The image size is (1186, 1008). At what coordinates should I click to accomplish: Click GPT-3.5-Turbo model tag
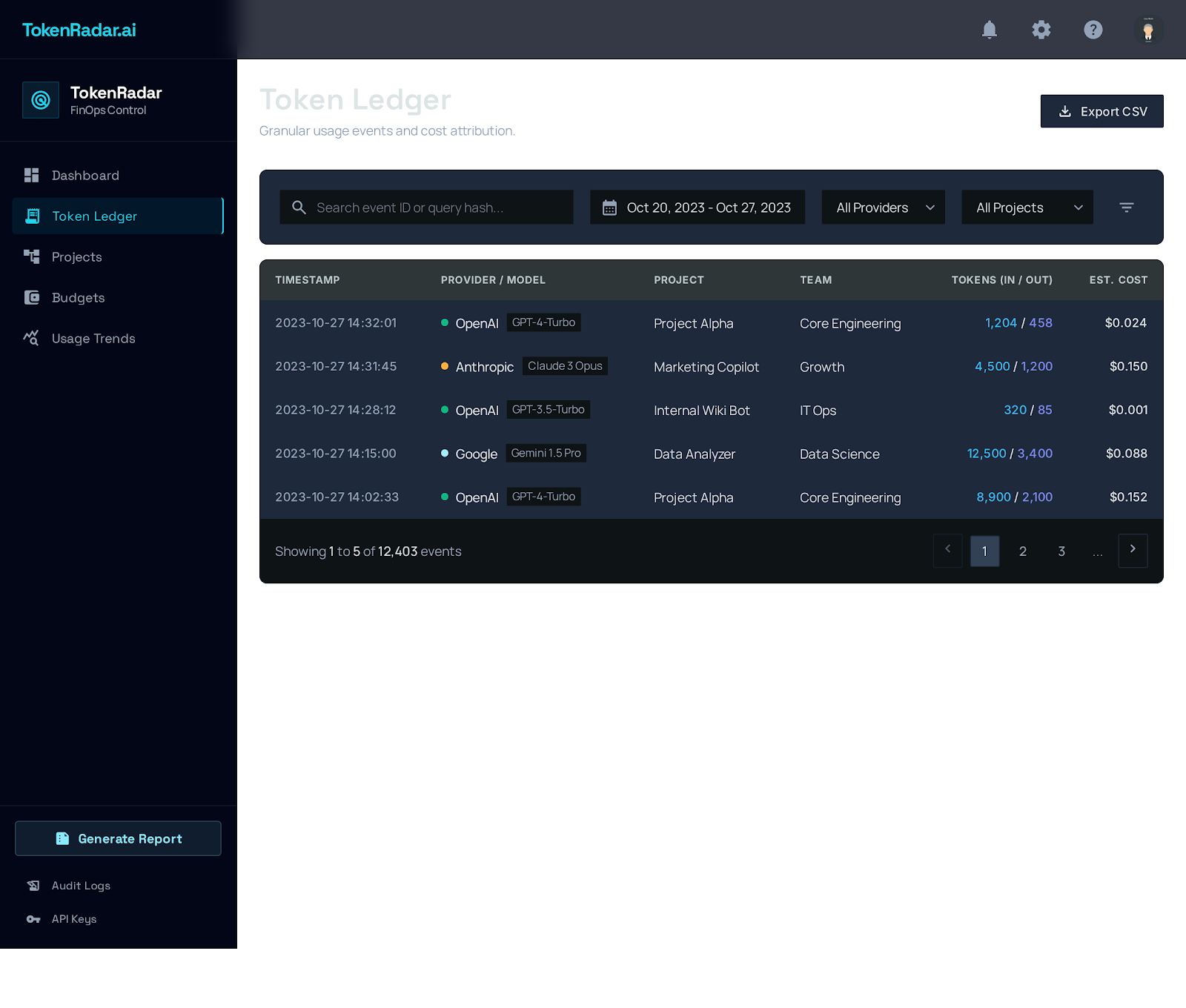point(549,410)
